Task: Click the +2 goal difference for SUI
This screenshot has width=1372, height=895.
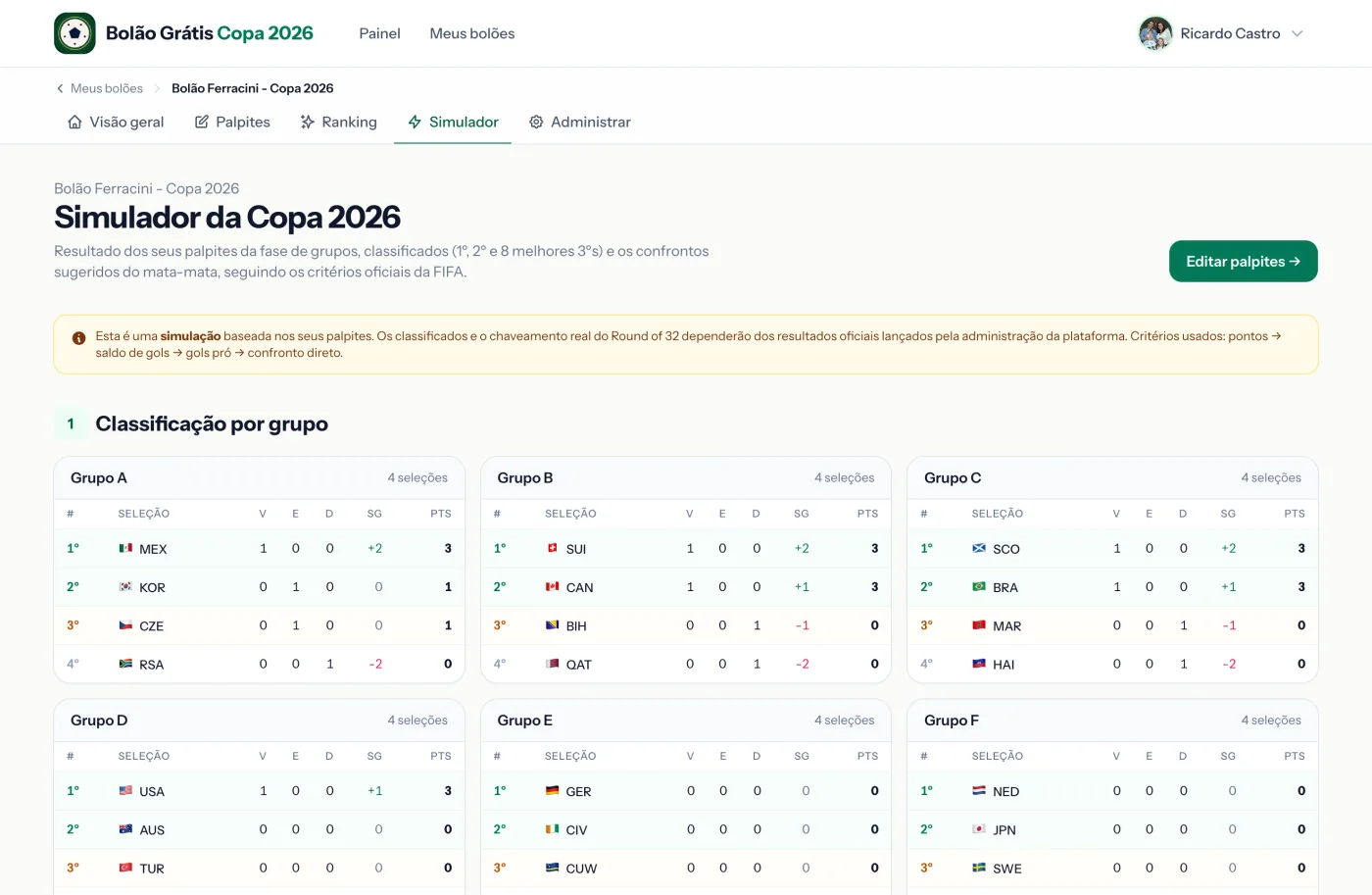Action: coord(802,548)
